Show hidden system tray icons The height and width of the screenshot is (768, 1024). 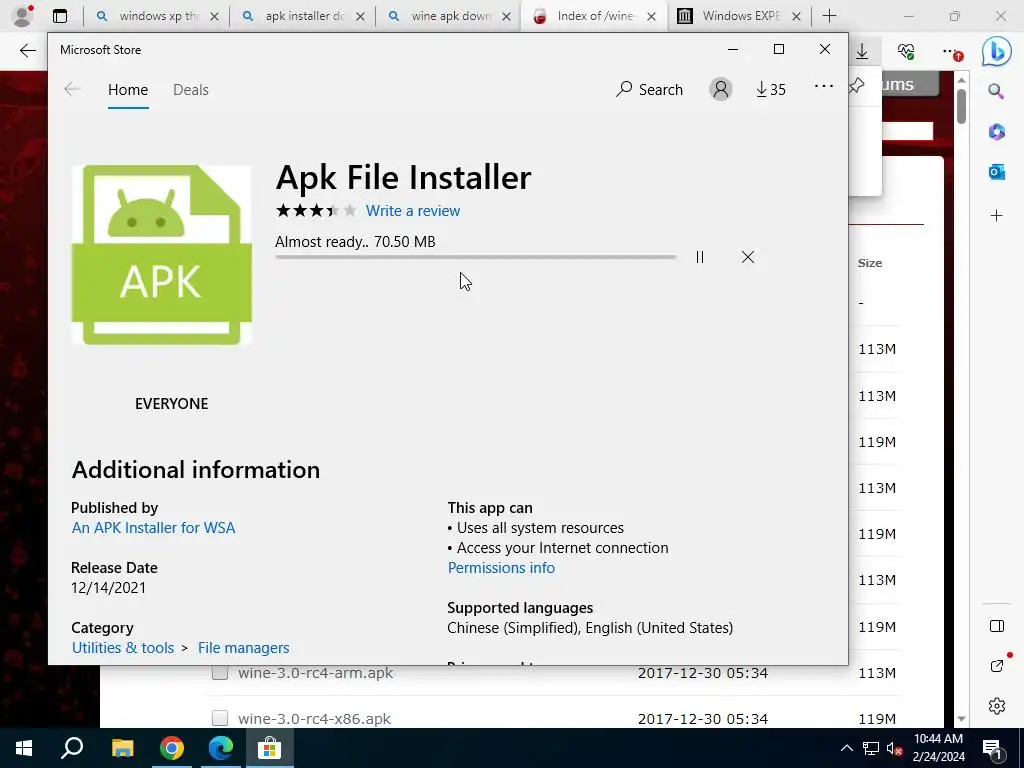846,748
